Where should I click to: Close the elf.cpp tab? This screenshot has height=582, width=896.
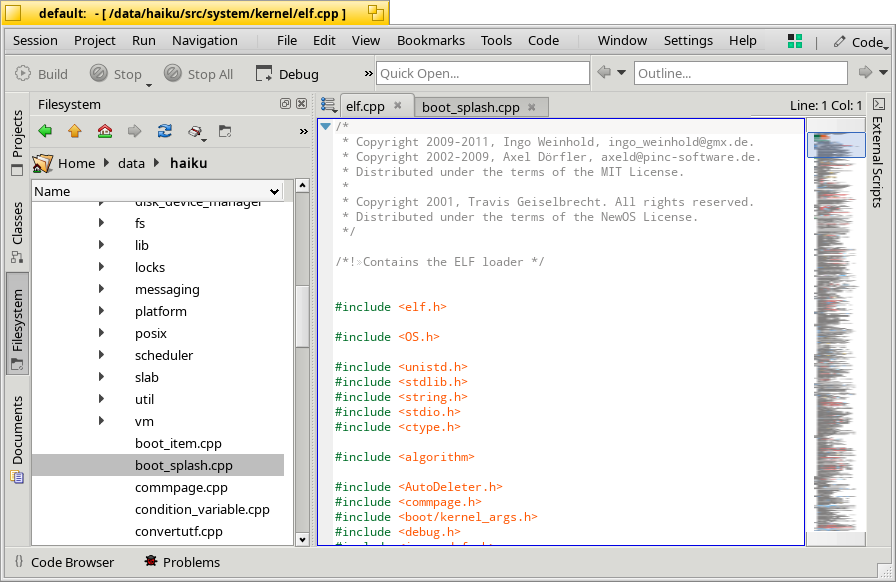(398, 105)
